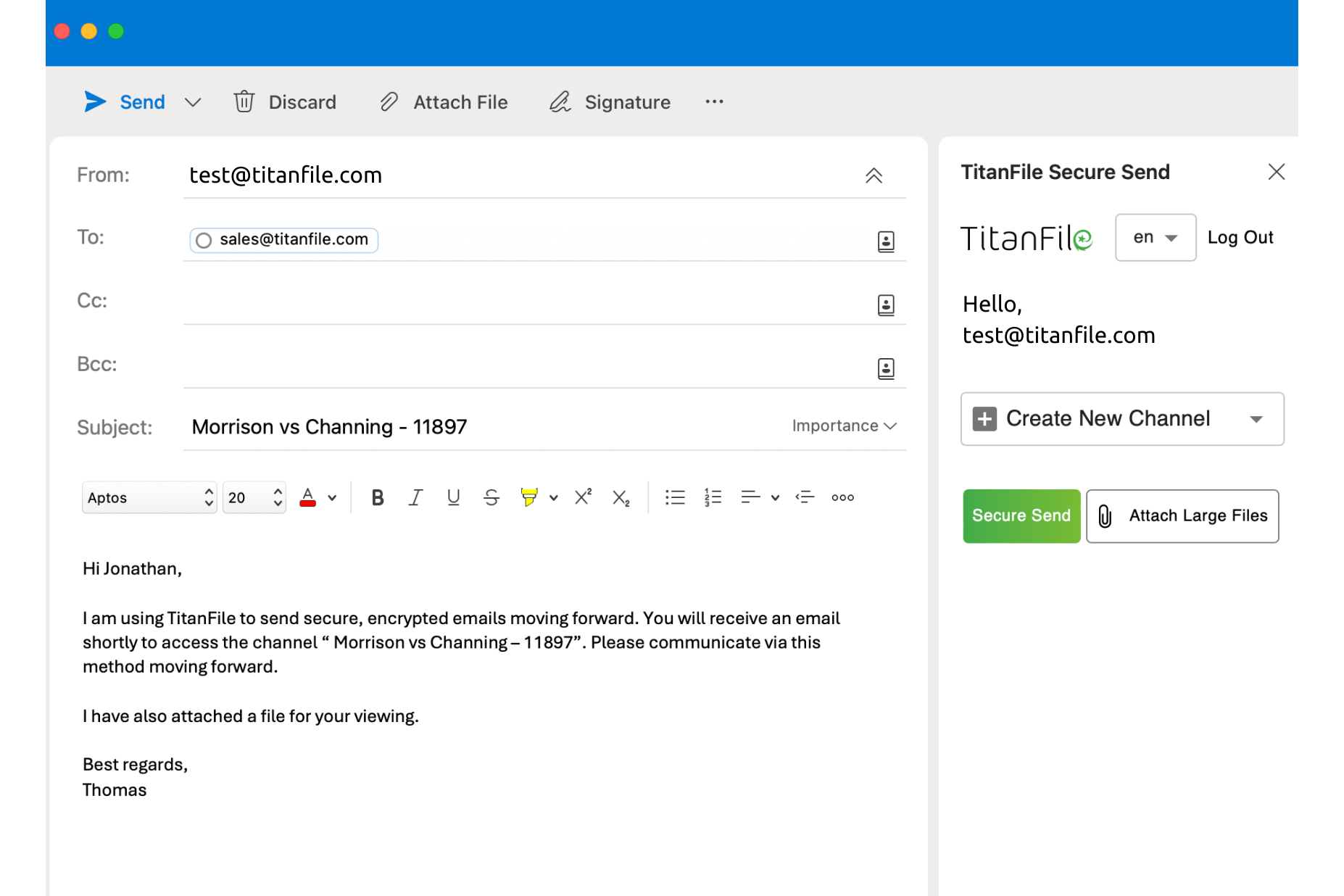Click the Attach File label
Viewport: 1344px width, 896px height.
460,102
